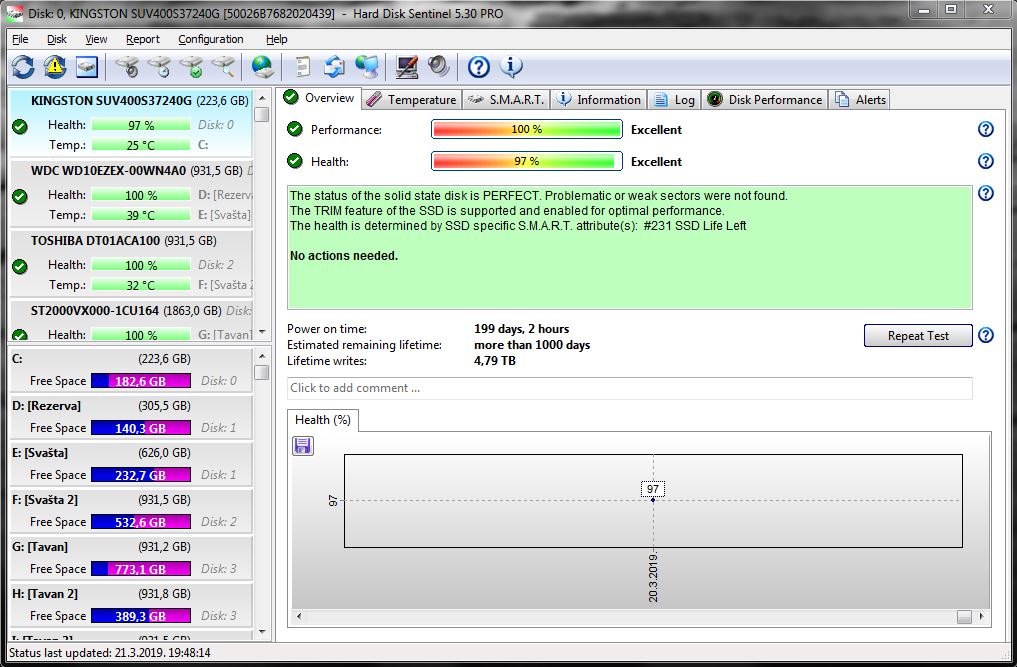Screen dimensions: 1017x667
Task: Click the help icon beside the Health bar
Action: click(x=985, y=161)
